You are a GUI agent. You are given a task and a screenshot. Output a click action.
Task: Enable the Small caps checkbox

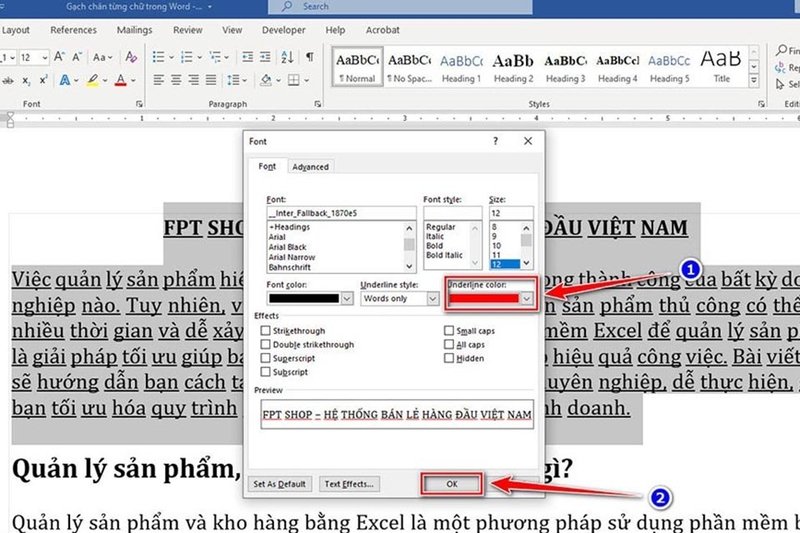tap(449, 331)
